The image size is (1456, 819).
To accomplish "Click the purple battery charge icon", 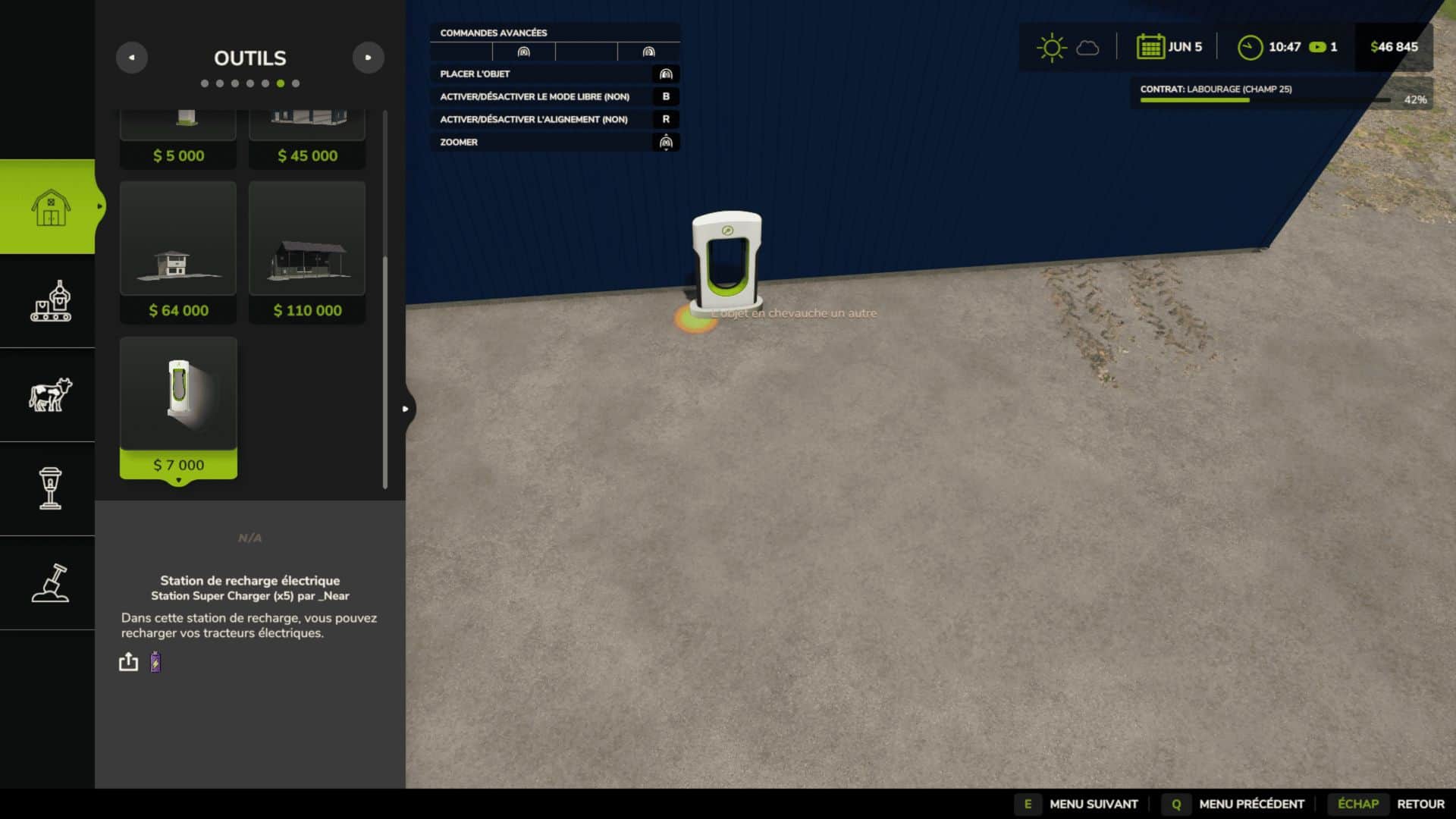I will pos(155,662).
